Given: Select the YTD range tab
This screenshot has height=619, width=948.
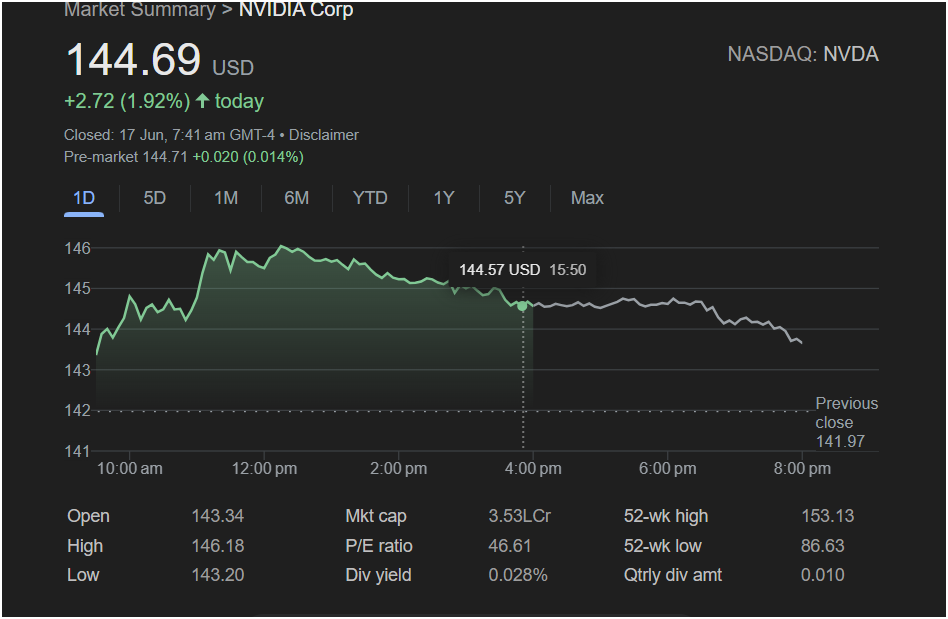Looking at the screenshot, I should (x=370, y=198).
